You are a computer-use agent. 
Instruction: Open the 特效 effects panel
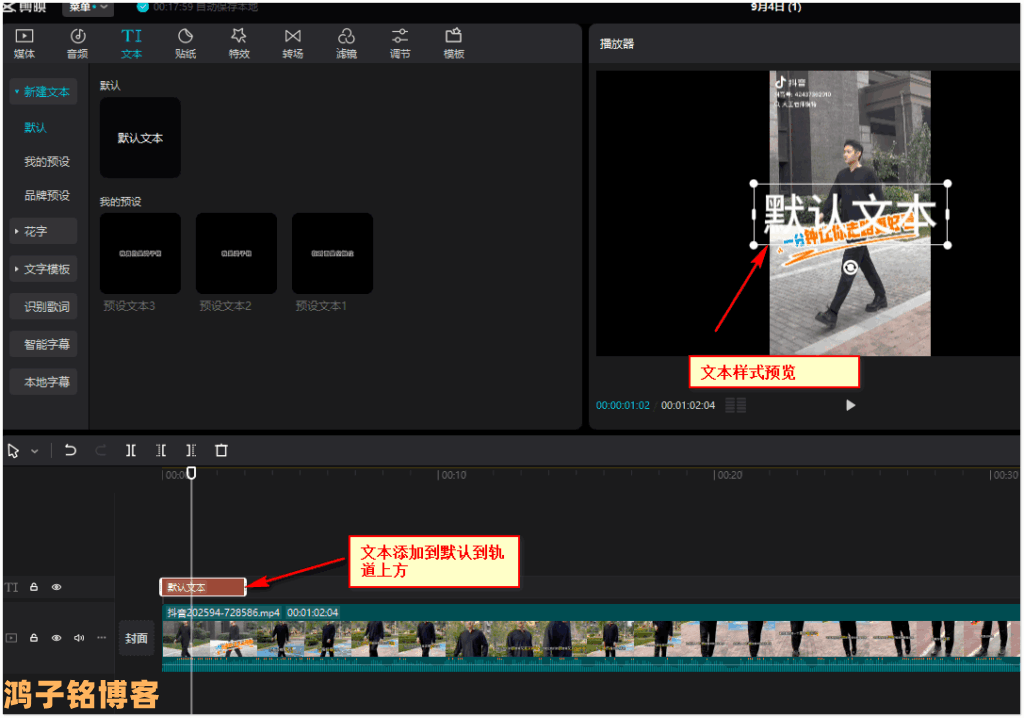click(239, 43)
